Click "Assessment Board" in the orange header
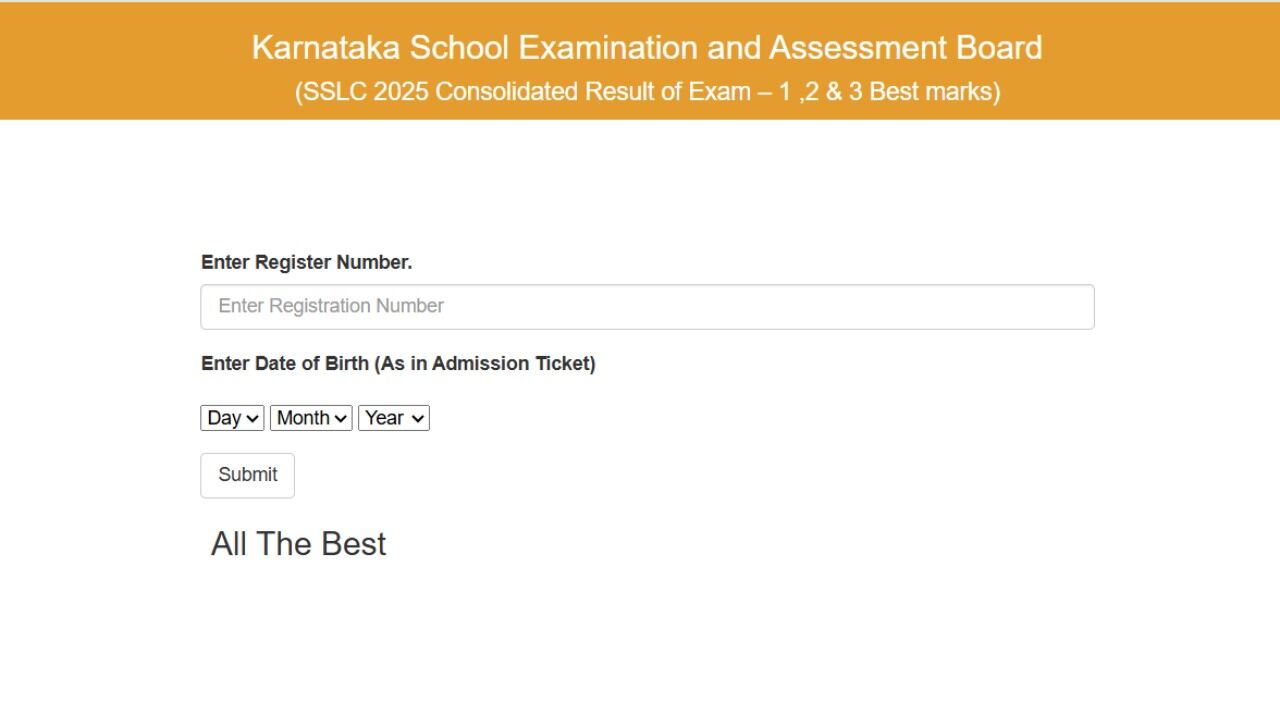 905,47
